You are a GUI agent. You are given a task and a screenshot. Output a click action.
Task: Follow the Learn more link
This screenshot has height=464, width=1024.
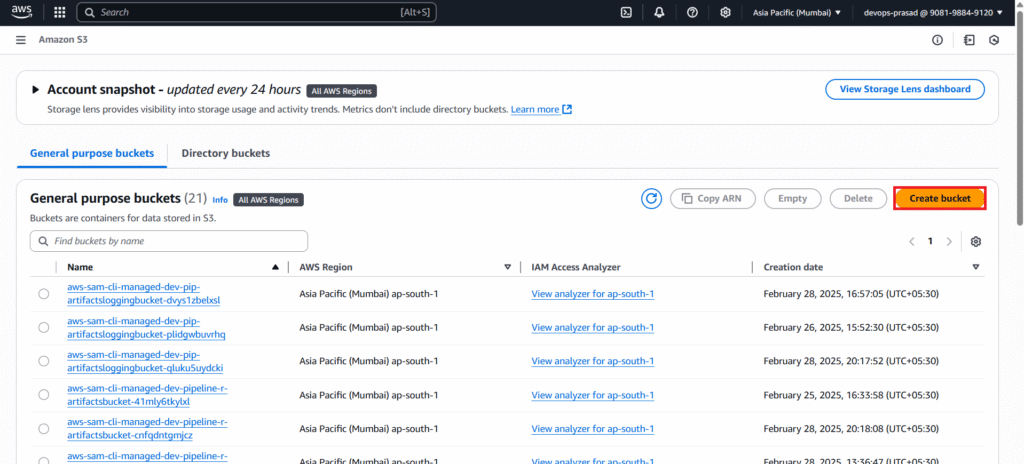[x=535, y=109]
